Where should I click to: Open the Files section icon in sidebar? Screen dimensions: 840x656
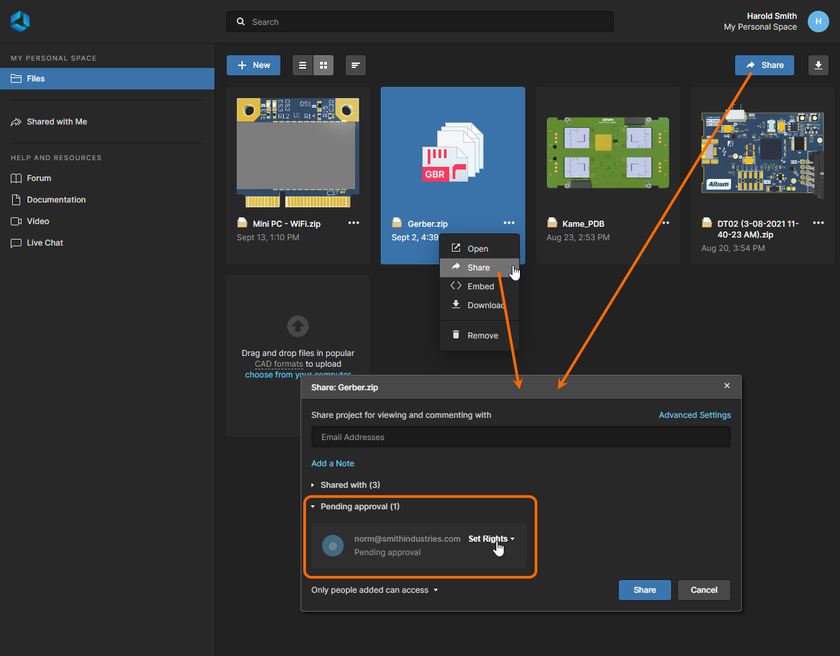click(x=13, y=78)
